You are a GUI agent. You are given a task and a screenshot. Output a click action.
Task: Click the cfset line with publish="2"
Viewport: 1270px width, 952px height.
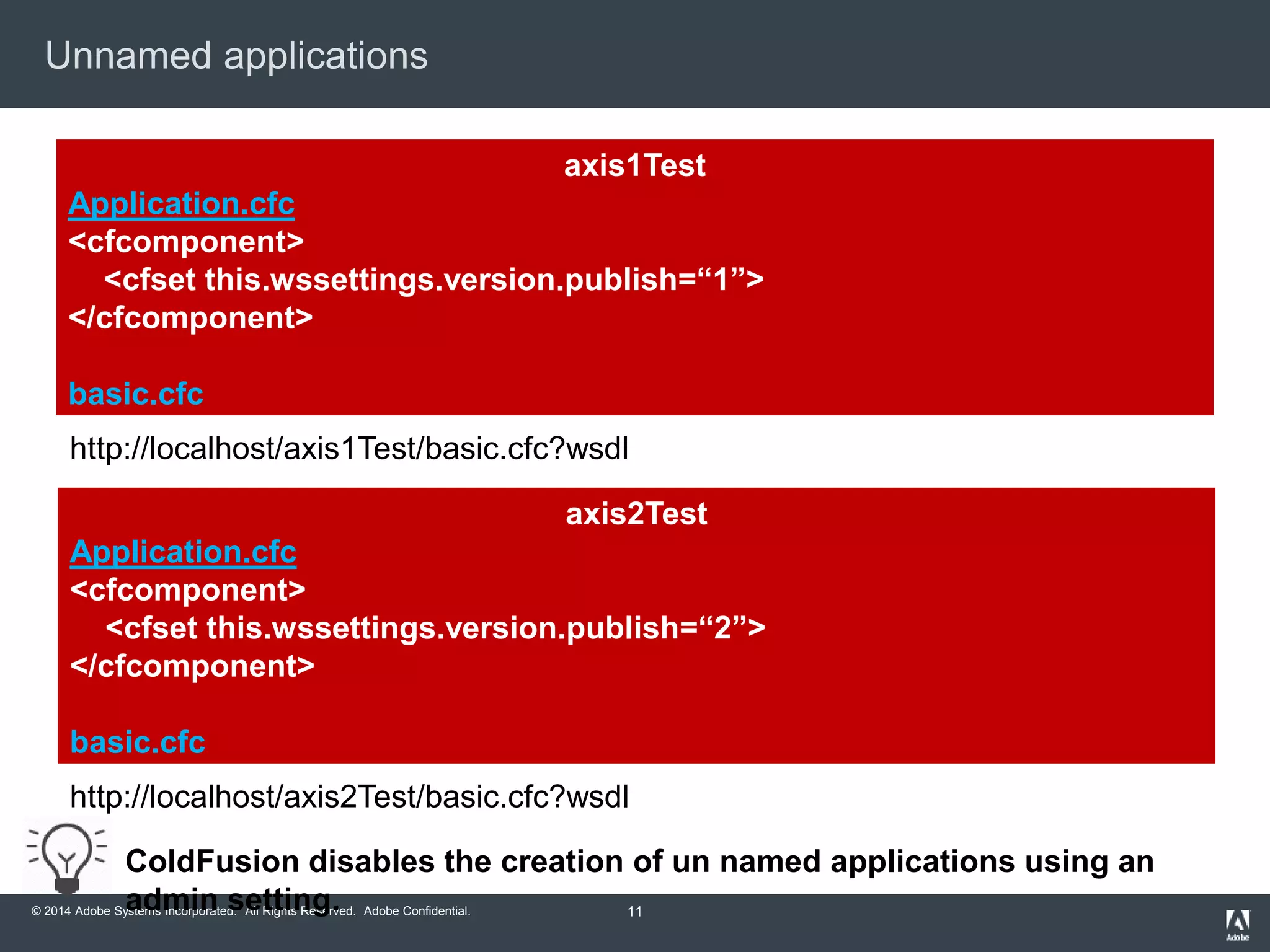tap(435, 628)
